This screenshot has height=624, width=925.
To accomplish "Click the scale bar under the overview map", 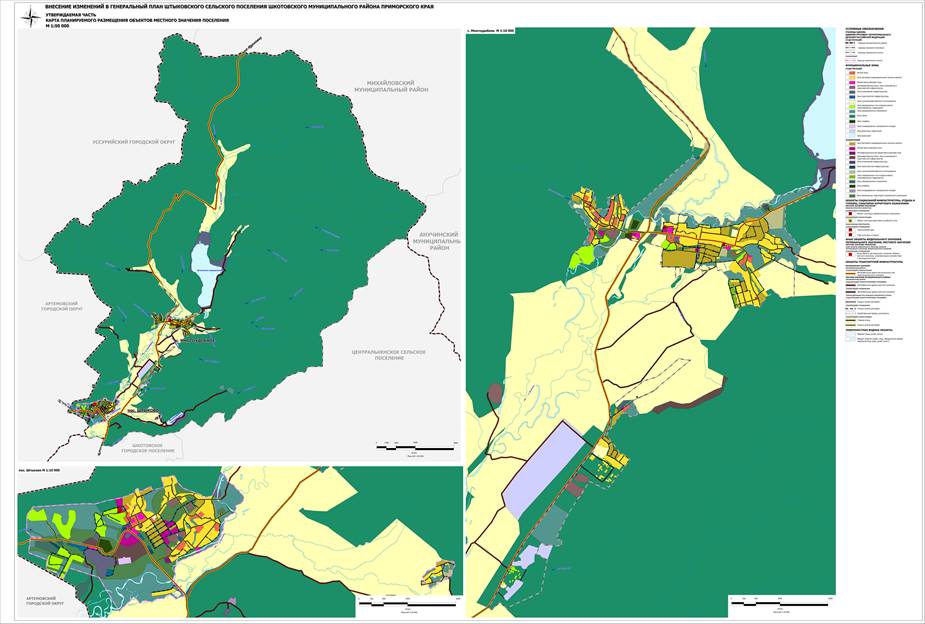I will 416,448.
